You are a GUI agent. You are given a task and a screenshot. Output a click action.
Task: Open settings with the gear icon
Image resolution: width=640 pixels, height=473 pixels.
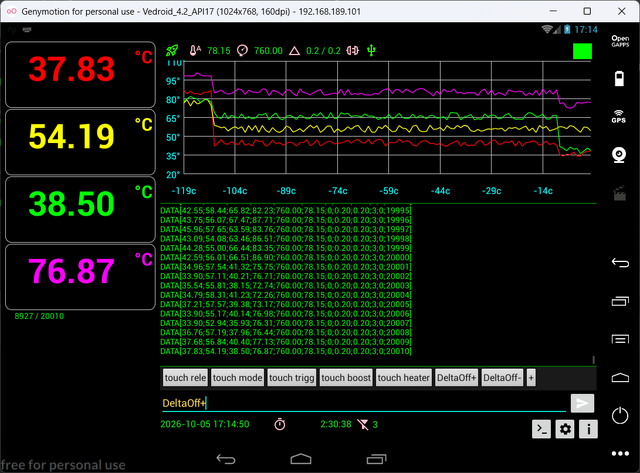(x=565, y=429)
